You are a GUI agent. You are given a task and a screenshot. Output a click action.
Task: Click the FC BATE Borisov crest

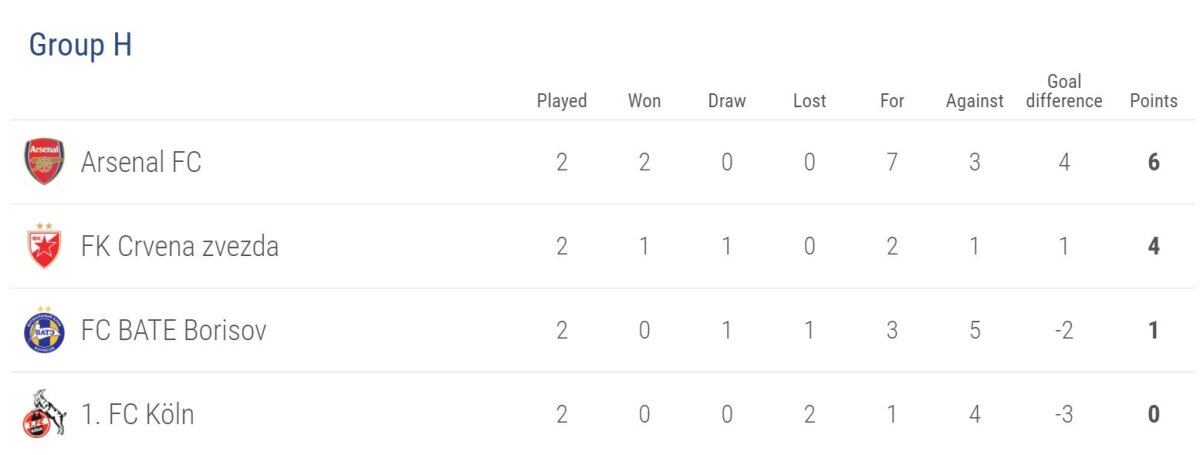[44, 330]
